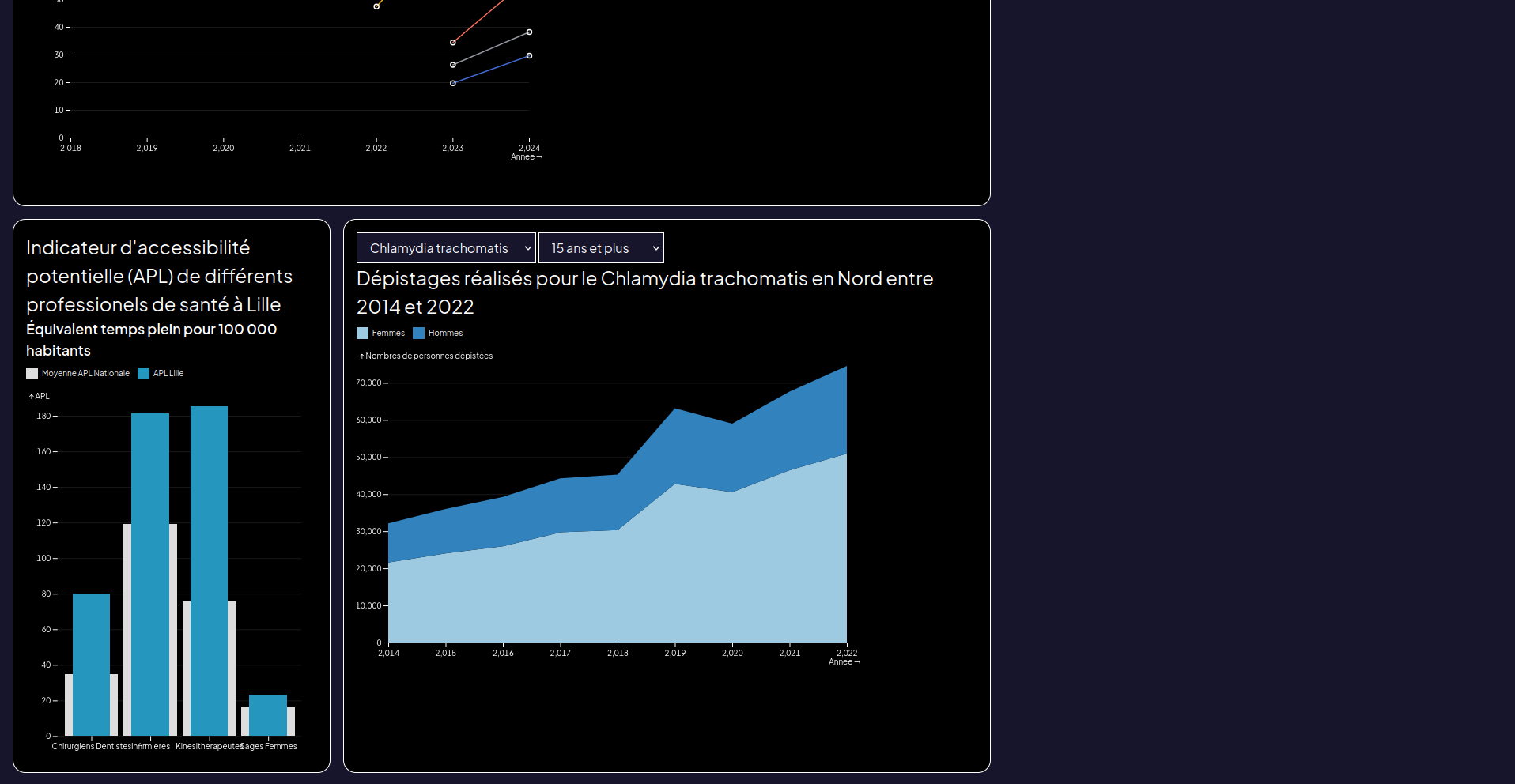Open the age group dropdown showing '15 ans et plus'
Image resolution: width=1515 pixels, height=784 pixels.
tap(601, 247)
